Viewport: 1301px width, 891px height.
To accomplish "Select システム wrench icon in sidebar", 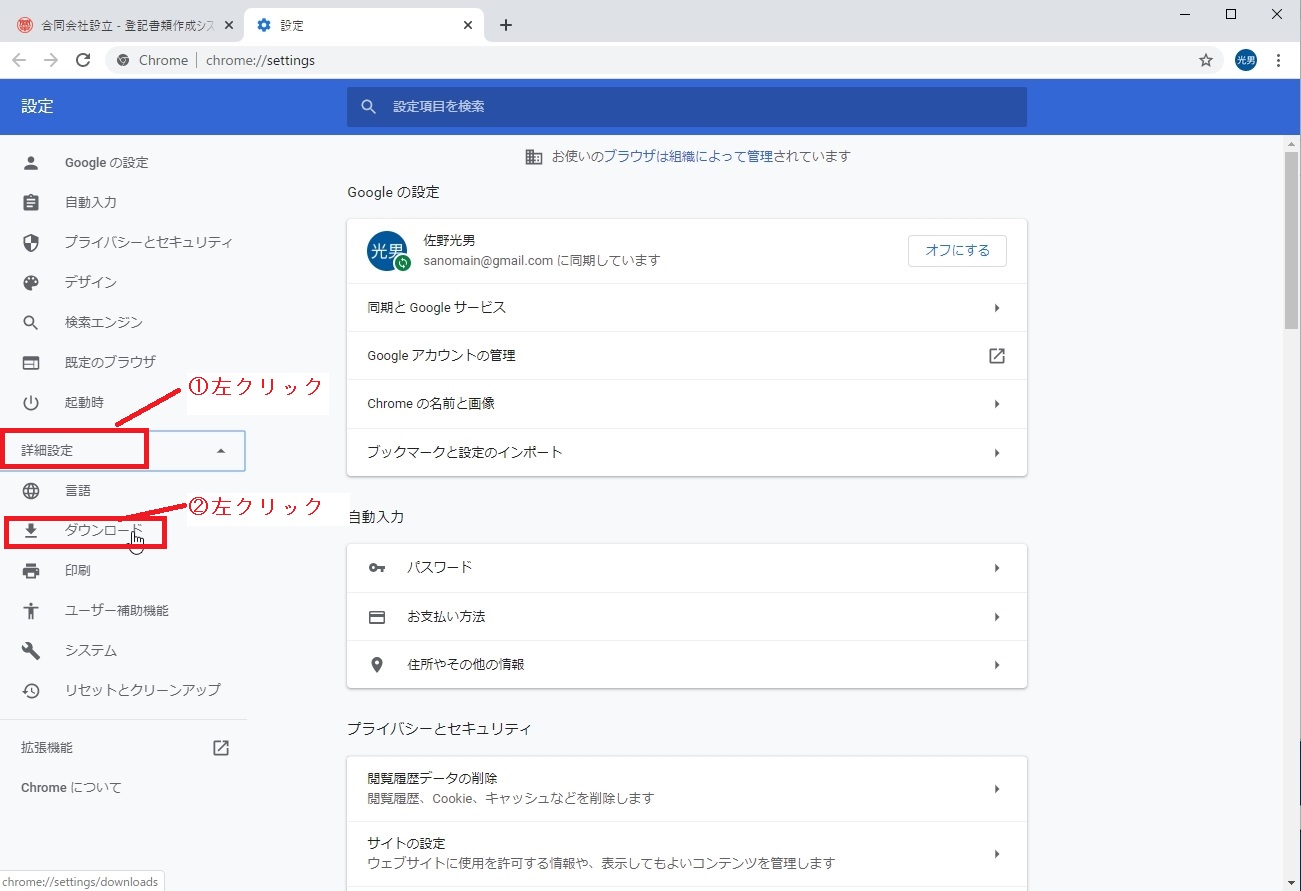I will point(31,651).
